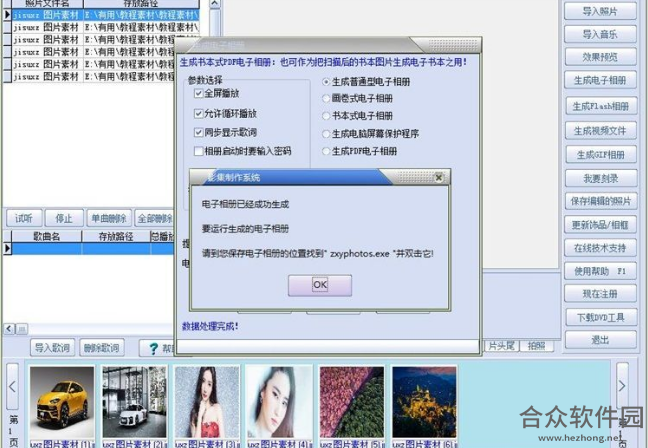The image size is (648, 448).
Task: Select the flower field thumbnail 图片素材 (5)
Action: click(352, 403)
